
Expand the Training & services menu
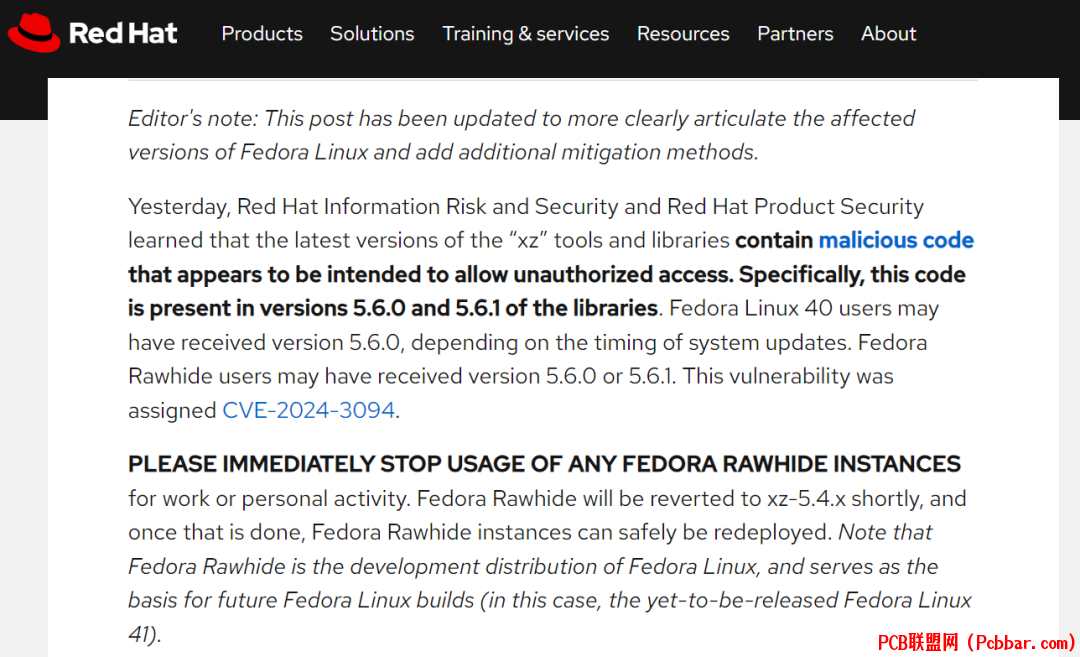[526, 33]
